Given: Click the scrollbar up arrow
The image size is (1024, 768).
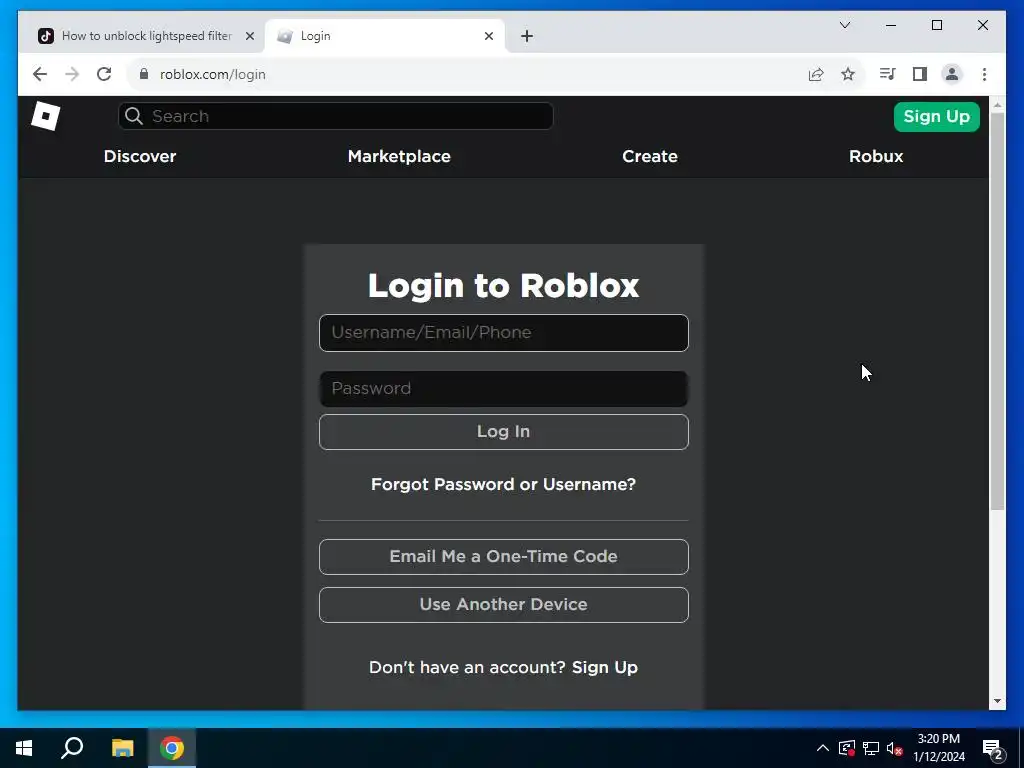Looking at the screenshot, I should (x=997, y=104).
